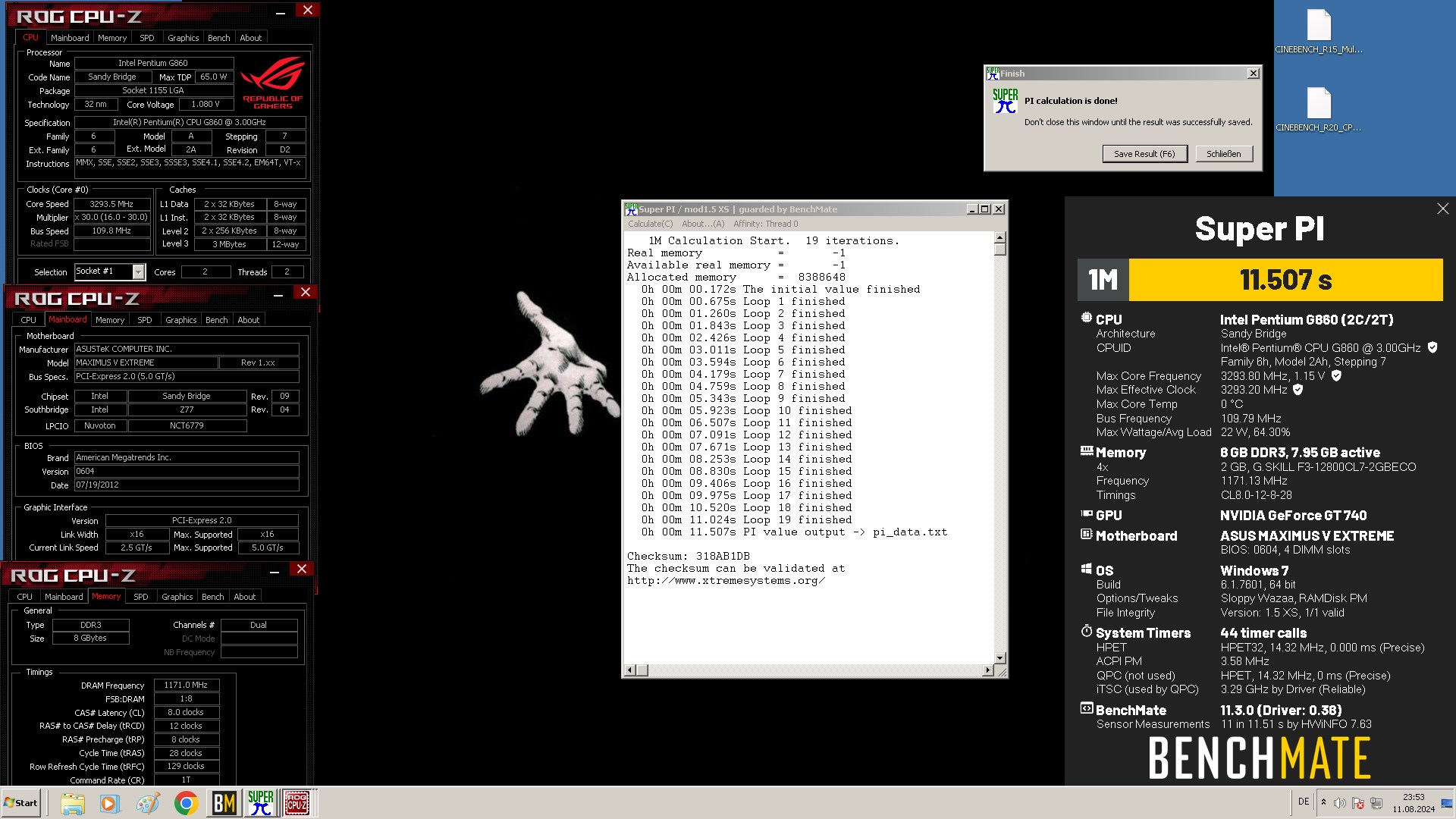Click the icon beside BenchMate version row
This screenshot has width=1456, height=819.
coord(1086,709)
